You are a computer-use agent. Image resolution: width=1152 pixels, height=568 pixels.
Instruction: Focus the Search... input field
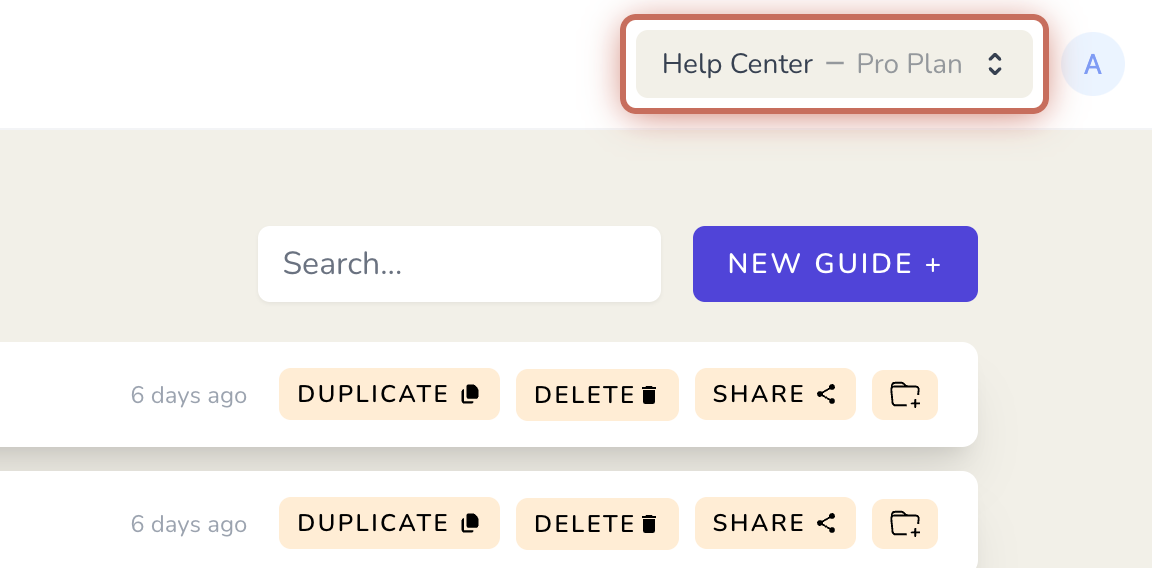459,264
